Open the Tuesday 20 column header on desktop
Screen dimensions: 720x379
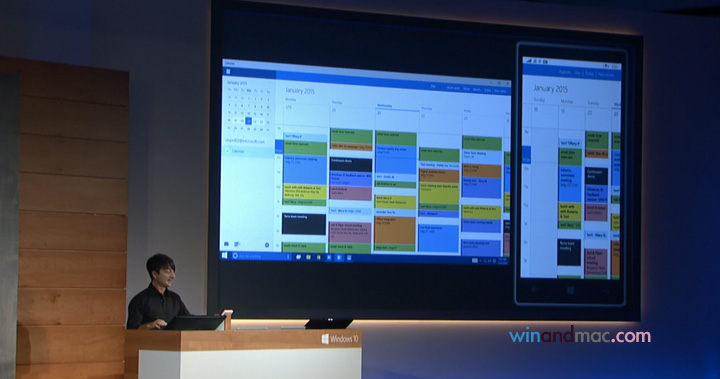click(x=352, y=107)
